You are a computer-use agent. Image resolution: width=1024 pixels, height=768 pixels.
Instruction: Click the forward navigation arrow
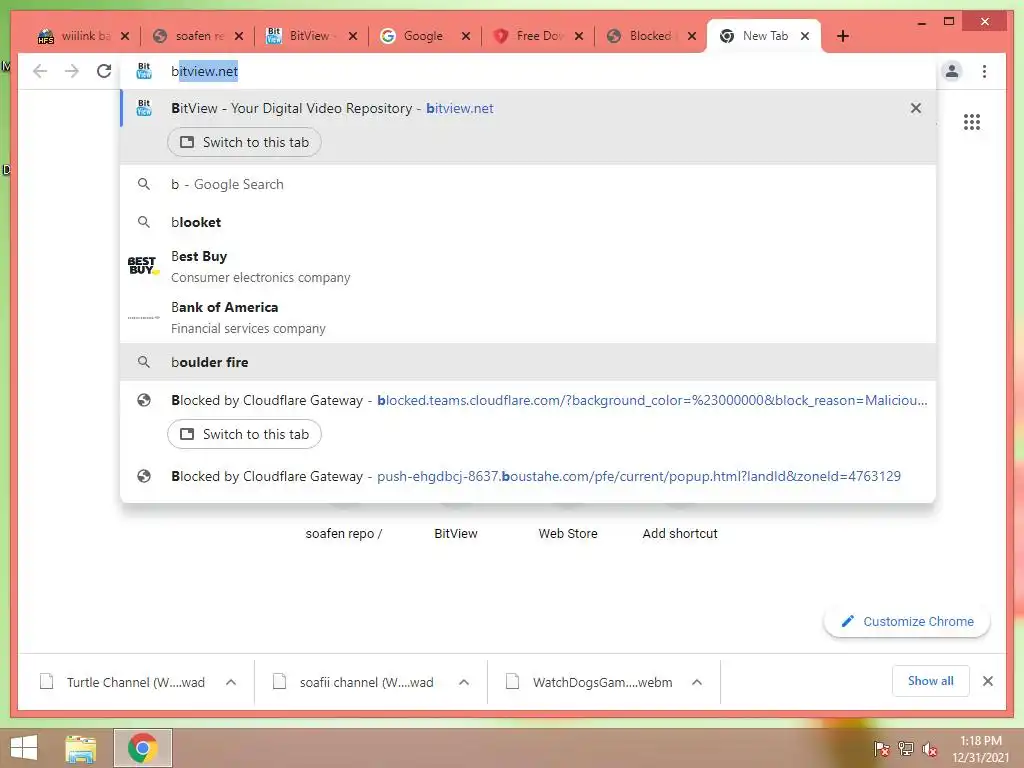tap(72, 71)
